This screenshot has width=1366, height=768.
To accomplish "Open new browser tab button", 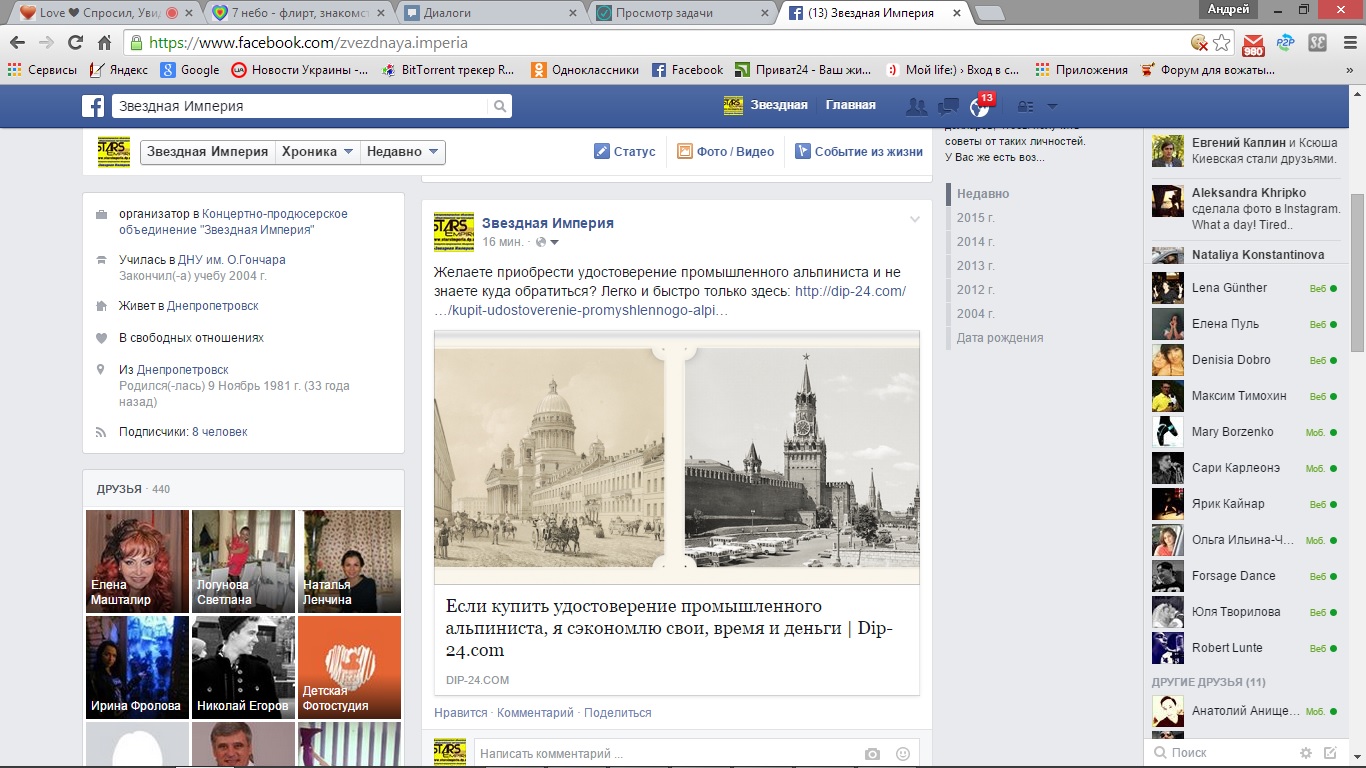I will tap(989, 13).
